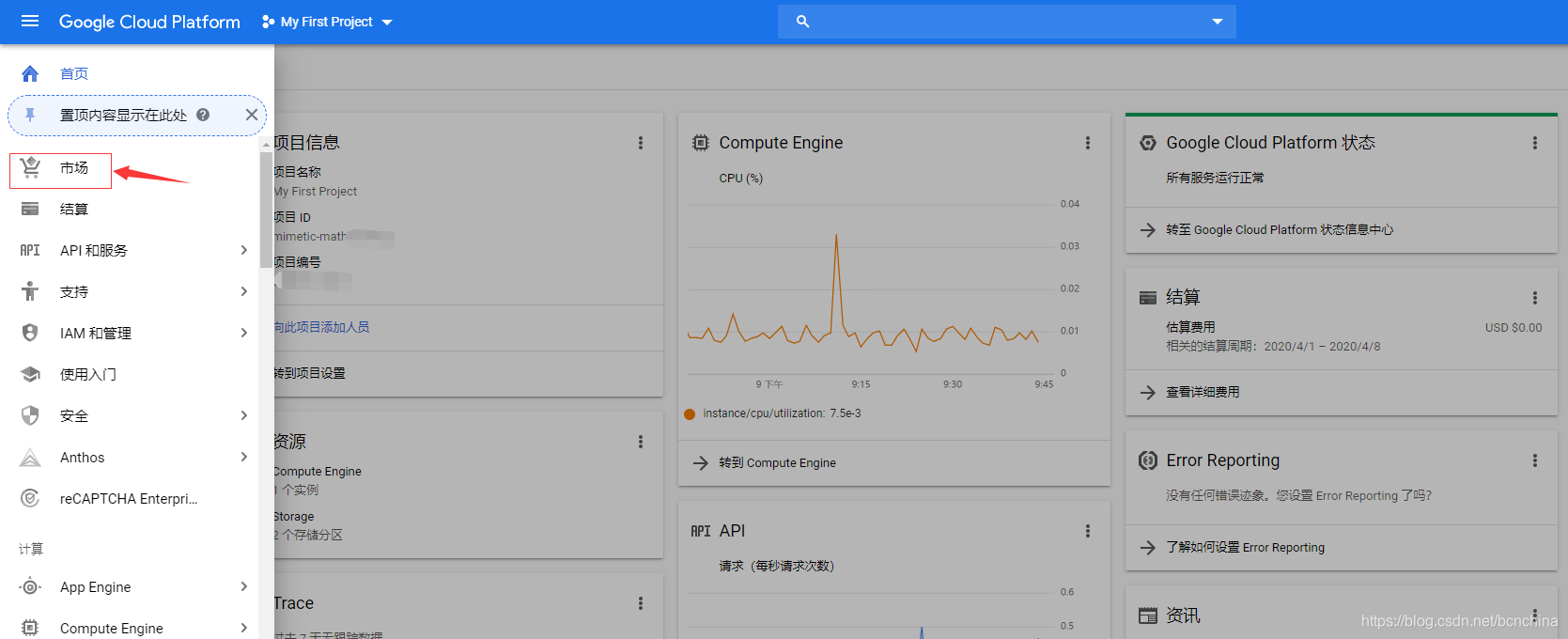Click 转到项目设置 link
This screenshot has height=639, width=1568.
(310, 373)
